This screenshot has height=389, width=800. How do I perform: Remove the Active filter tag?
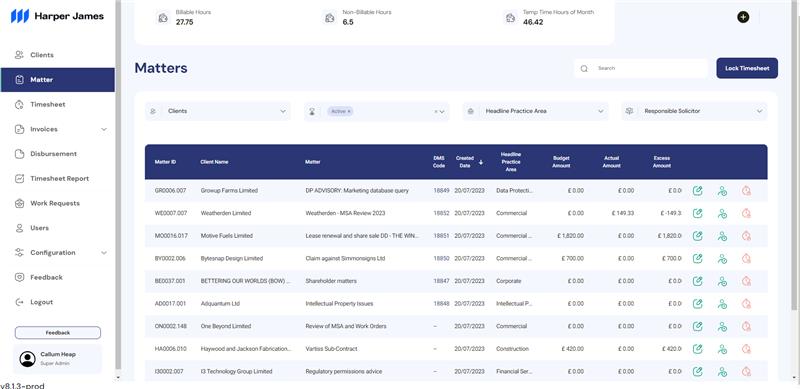[349, 111]
